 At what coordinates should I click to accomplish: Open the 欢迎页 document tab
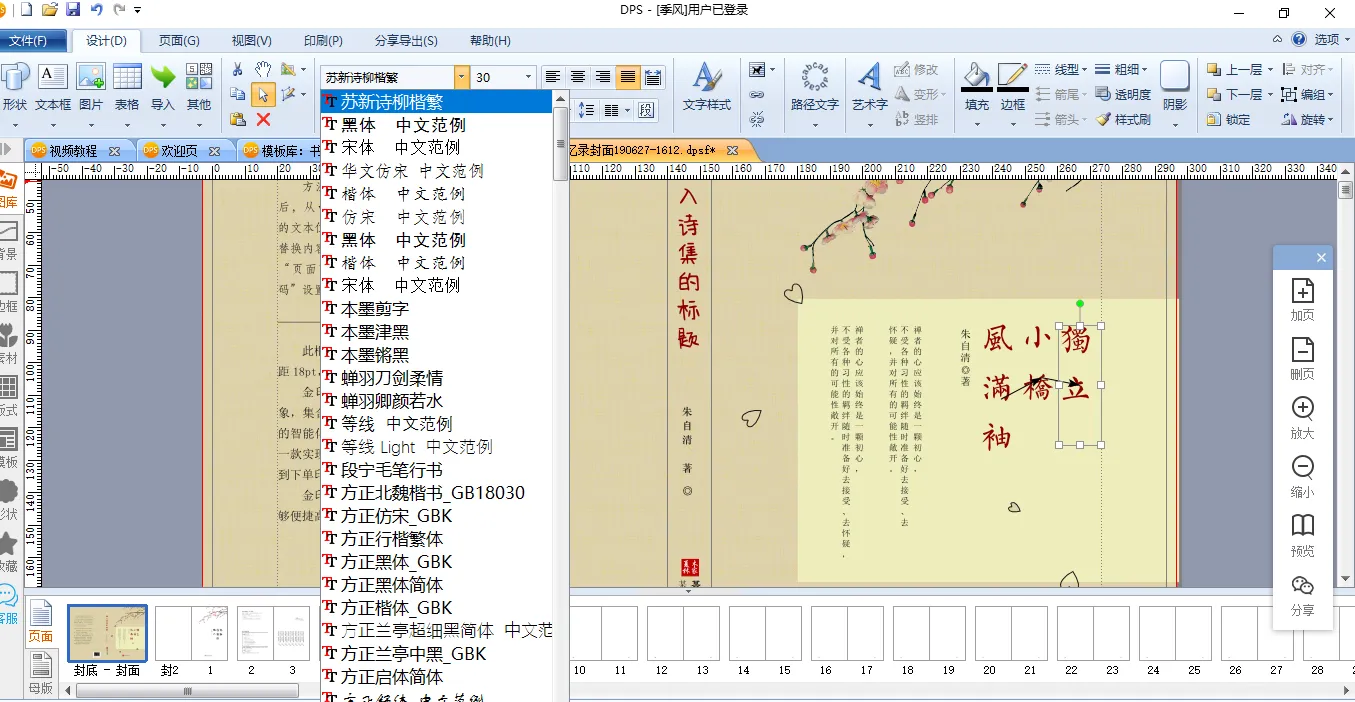pos(177,150)
